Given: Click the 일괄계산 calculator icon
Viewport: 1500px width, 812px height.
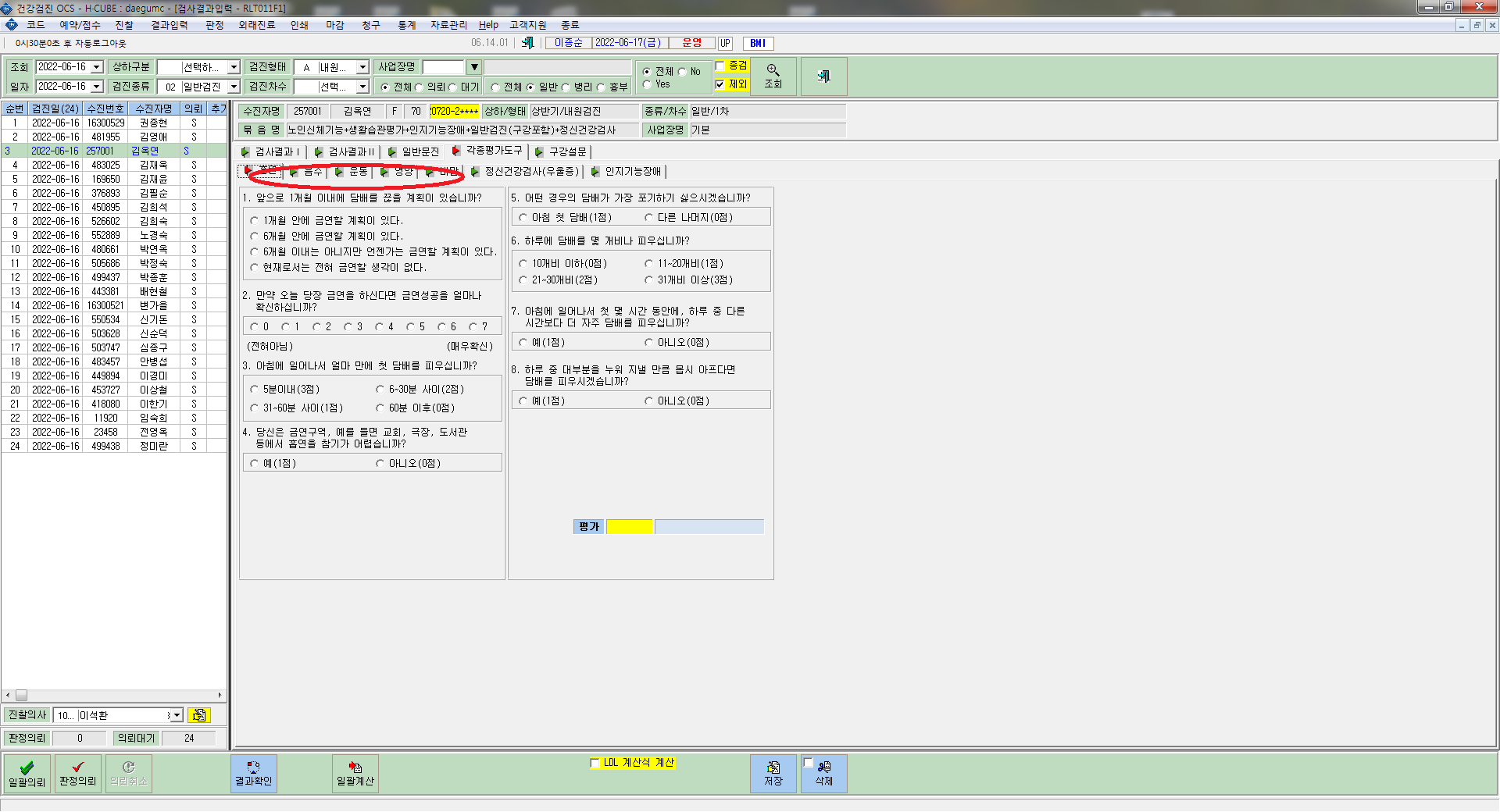Looking at the screenshot, I should (x=355, y=773).
